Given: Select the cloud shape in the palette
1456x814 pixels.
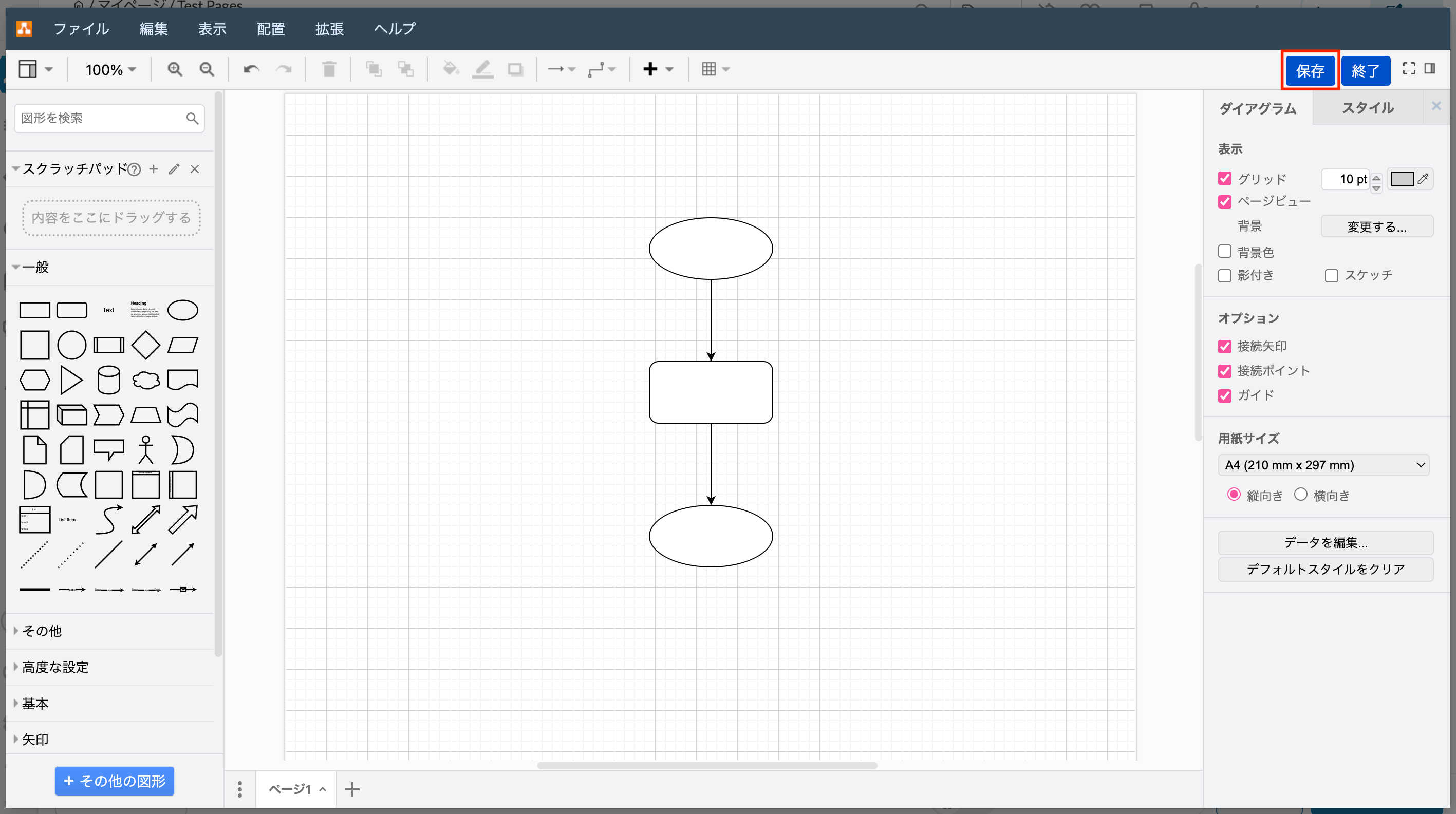Looking at the screenshot, I should coord(146,380).
